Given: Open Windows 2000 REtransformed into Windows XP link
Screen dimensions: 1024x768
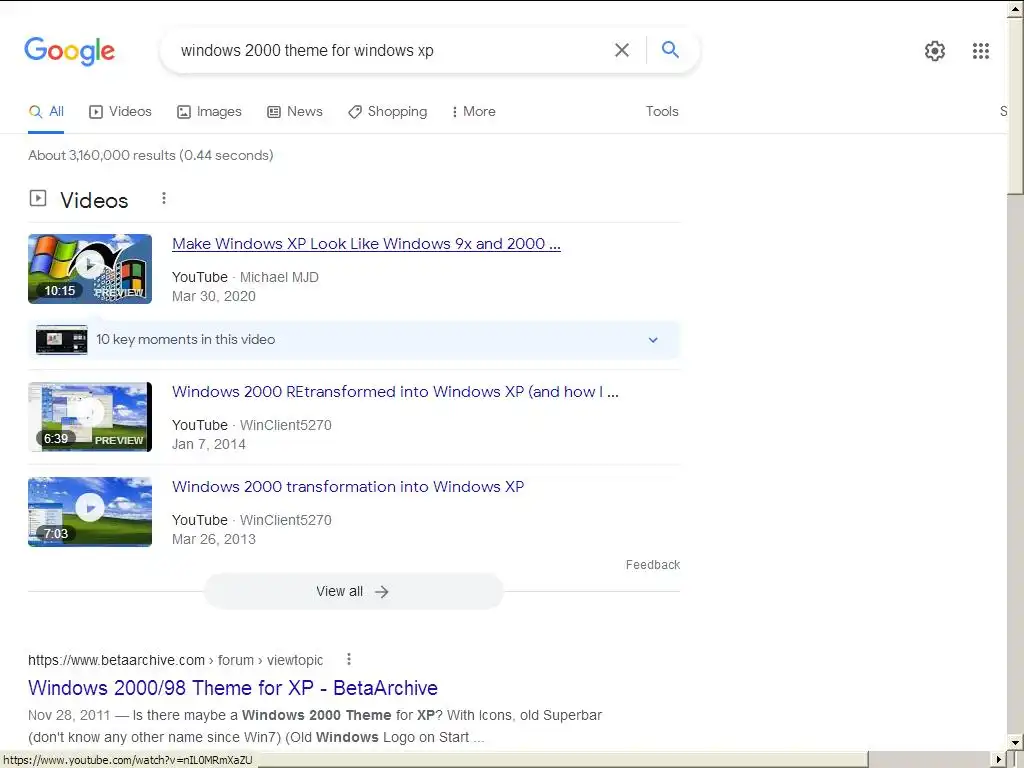Looking at the screenshot, I should pos(395,392).
